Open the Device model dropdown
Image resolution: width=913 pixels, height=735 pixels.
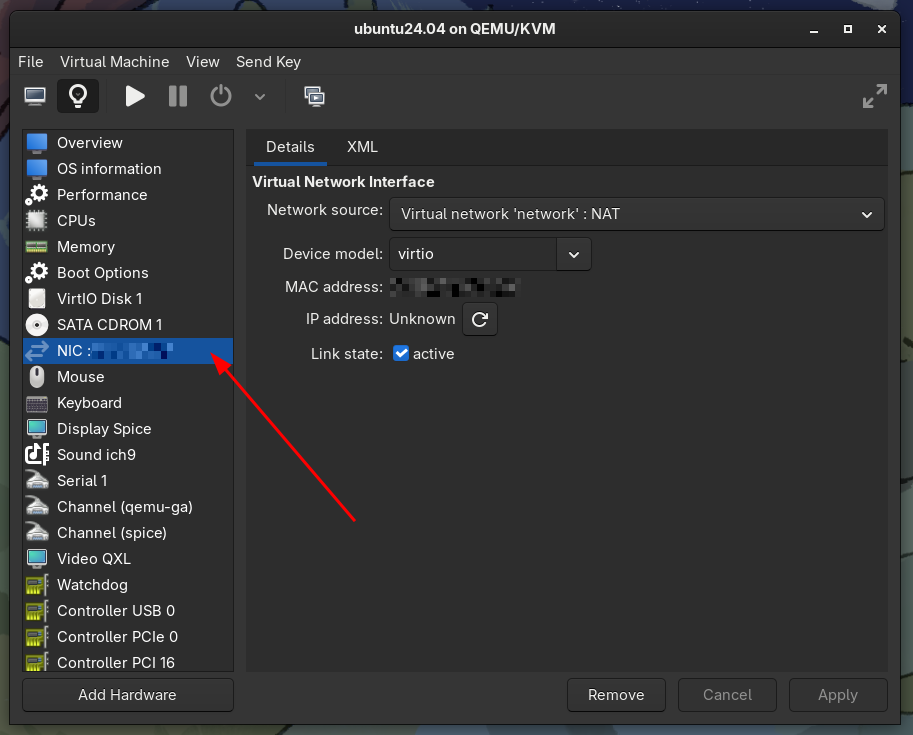point(573,253)
